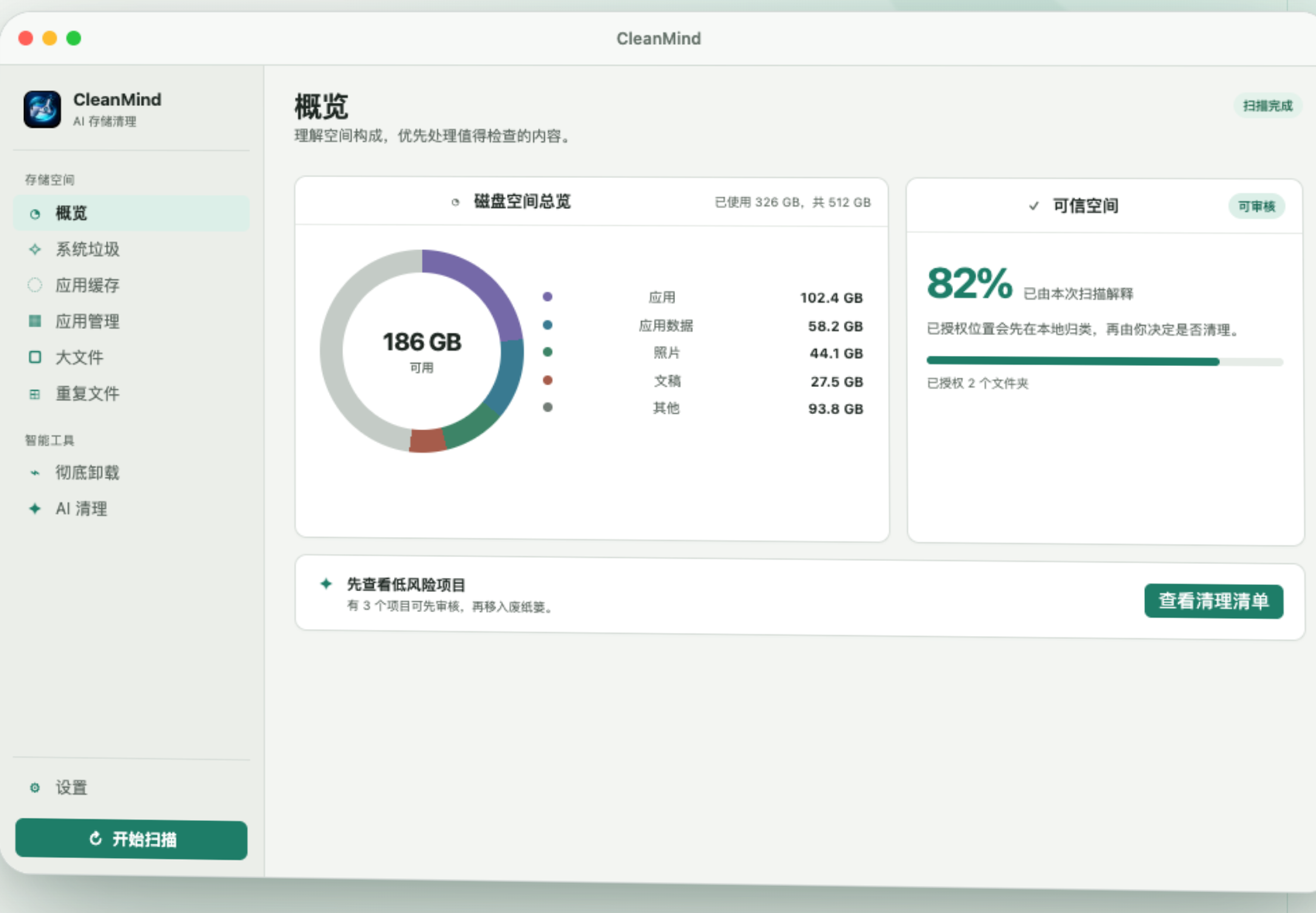Open the 系统垃圾 section
1316x913 pixels.
pyautogui.click(x=131, y=249)
